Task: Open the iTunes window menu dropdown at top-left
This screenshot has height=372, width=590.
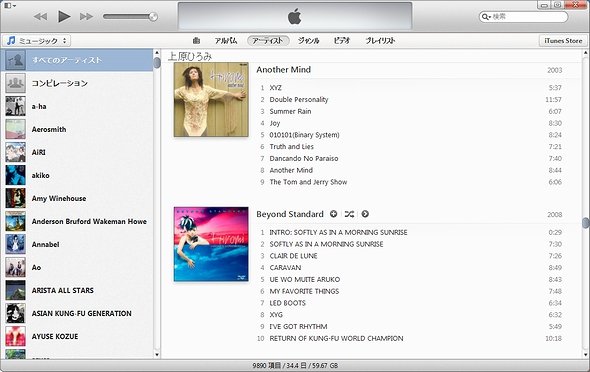Action: point(10,5)
